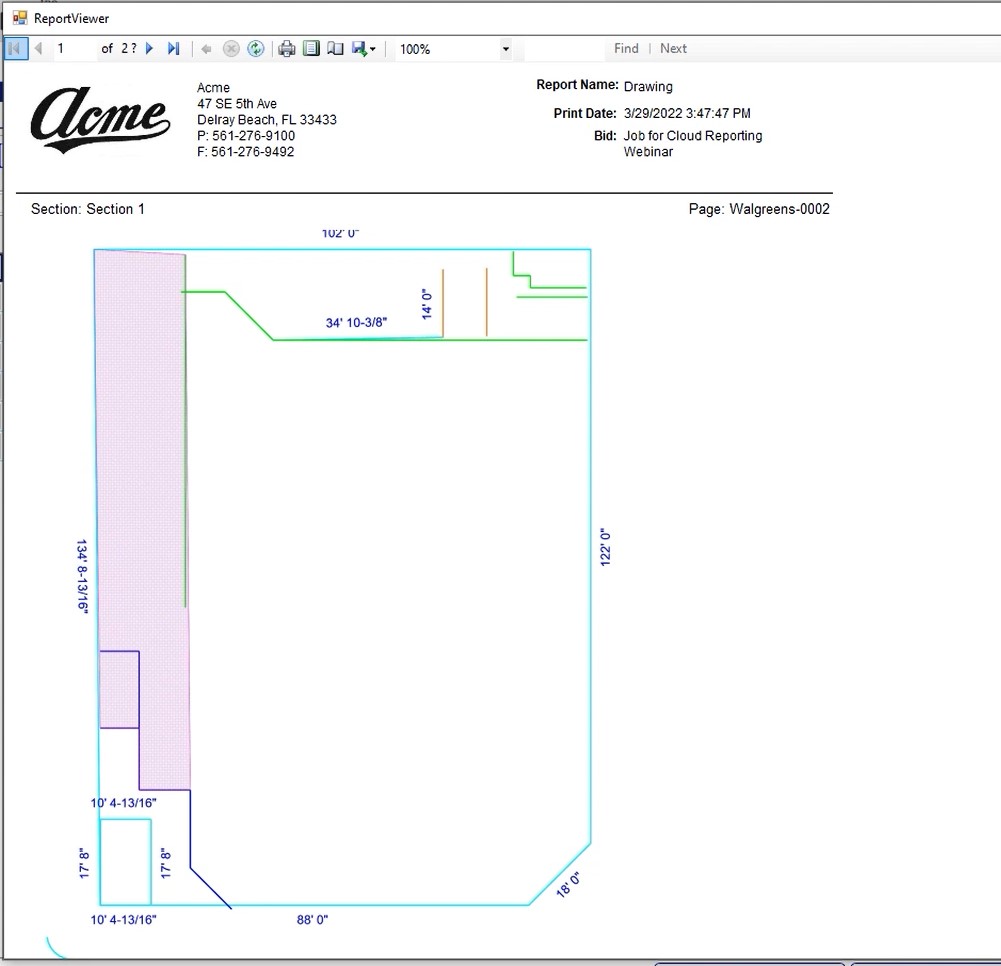Screen dimensions: 1001x966
Task: Click the current page number field
Action: tap(74, 48)
